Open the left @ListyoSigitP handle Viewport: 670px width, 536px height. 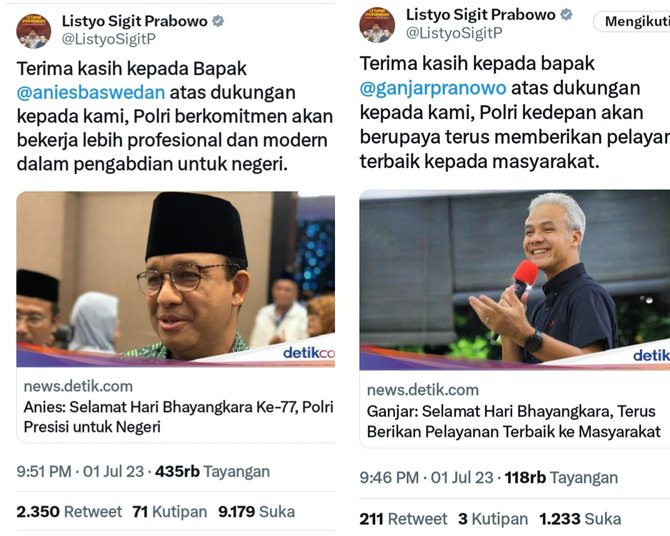pyautogui.click(x=109, y=39)
